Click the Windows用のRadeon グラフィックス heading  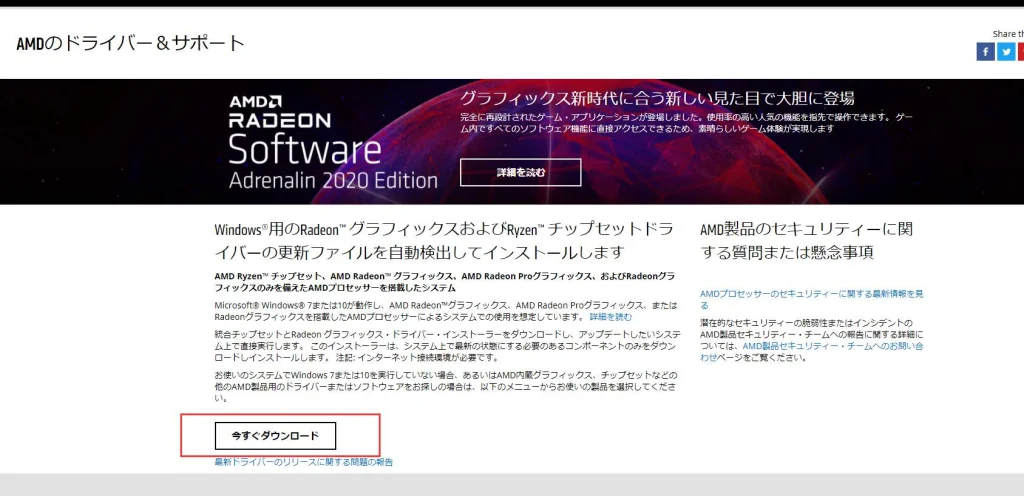tap(445, 240)
